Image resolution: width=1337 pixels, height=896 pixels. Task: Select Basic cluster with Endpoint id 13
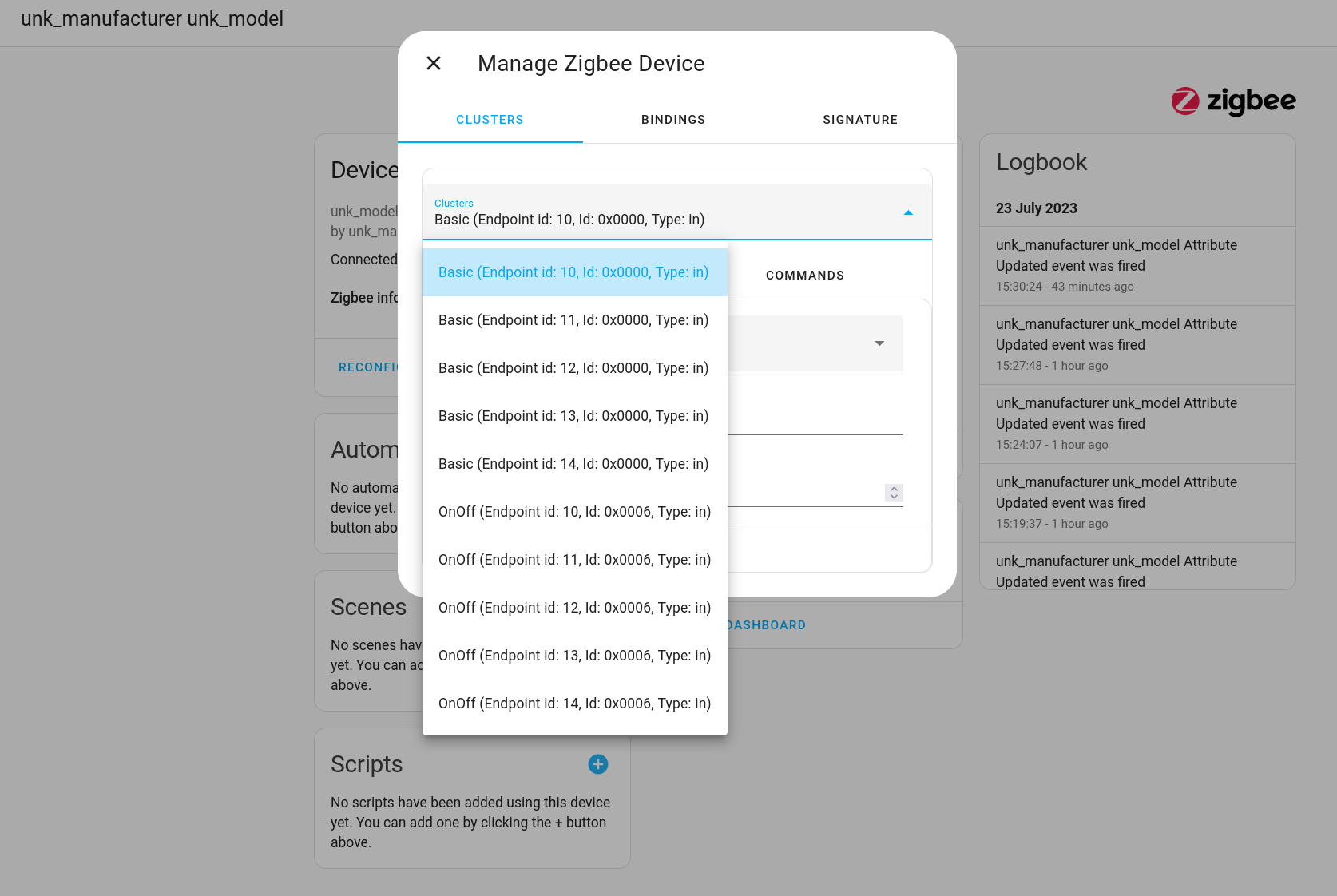pyautogui.click(x=573, y=416)
